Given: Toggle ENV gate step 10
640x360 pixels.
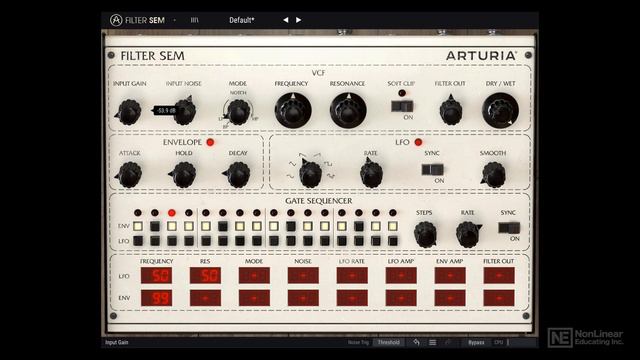Looking at the screenshot, I should click(291, 226).
